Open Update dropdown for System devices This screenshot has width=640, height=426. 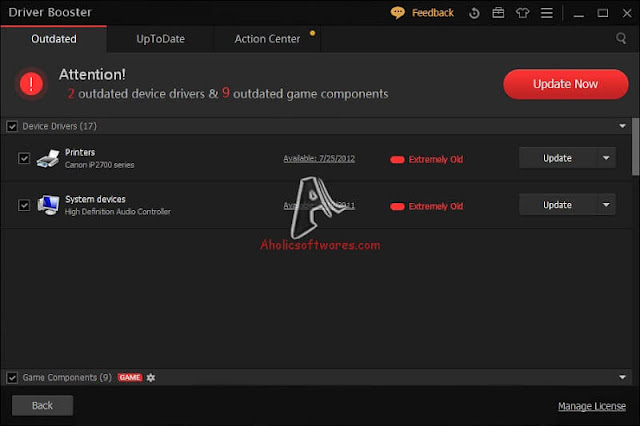(x=606, y=204)
